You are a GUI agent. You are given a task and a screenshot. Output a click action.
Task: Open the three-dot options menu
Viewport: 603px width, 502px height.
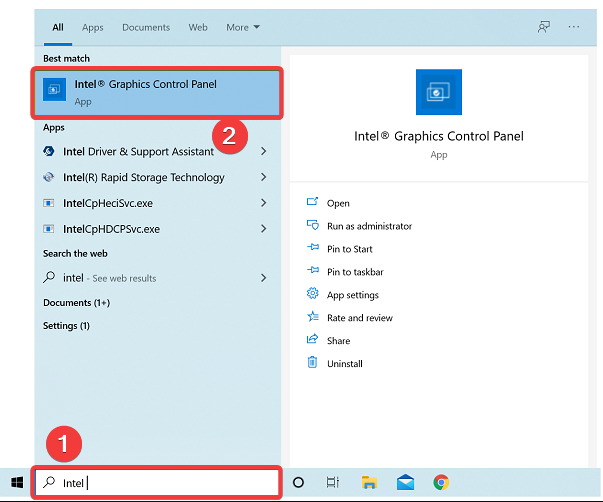click(x=574, y=27)
